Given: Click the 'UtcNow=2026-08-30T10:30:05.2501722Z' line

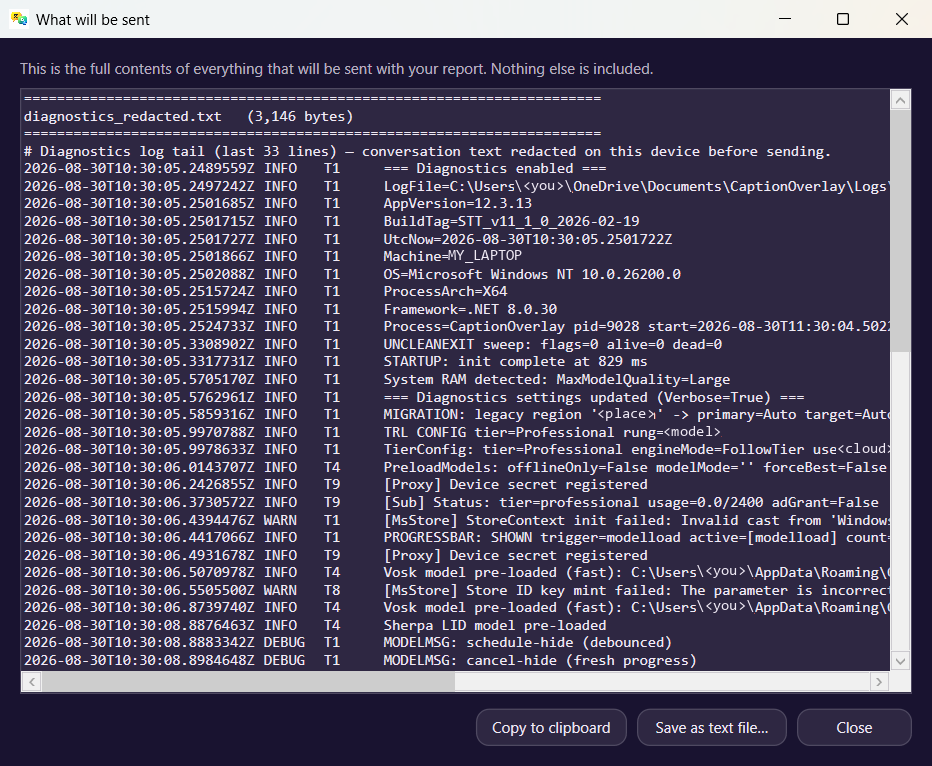Looking at the screenshot, I should point(348,239).
